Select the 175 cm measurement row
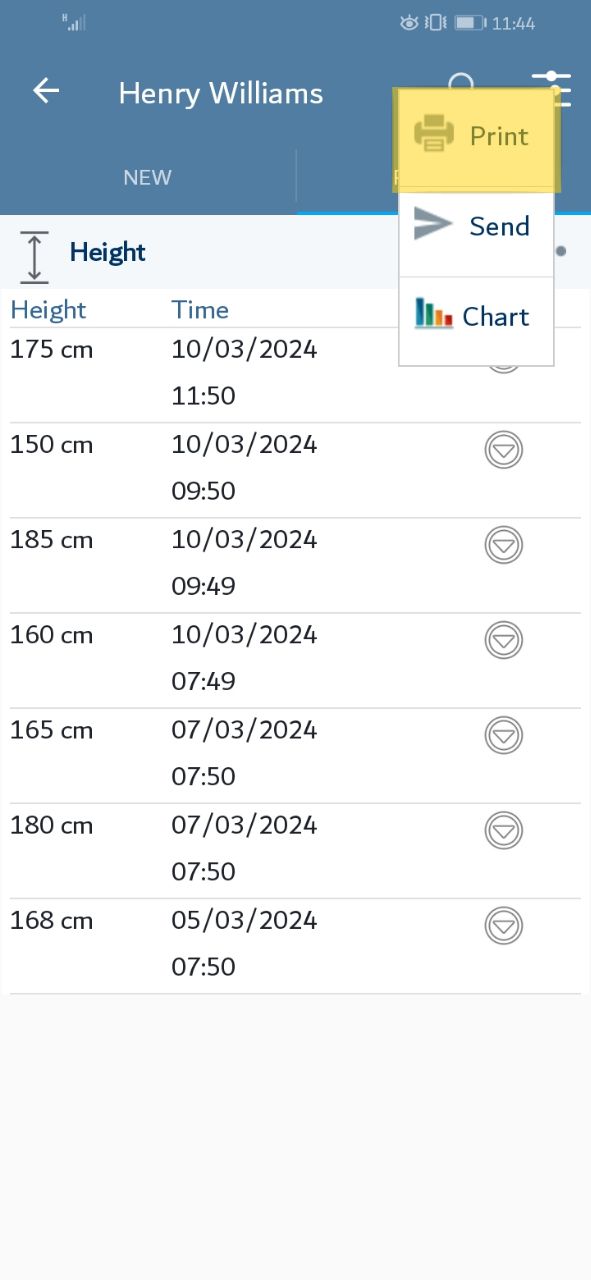Viewport: 591px width, 1280px height. click(x=295, y=375)
